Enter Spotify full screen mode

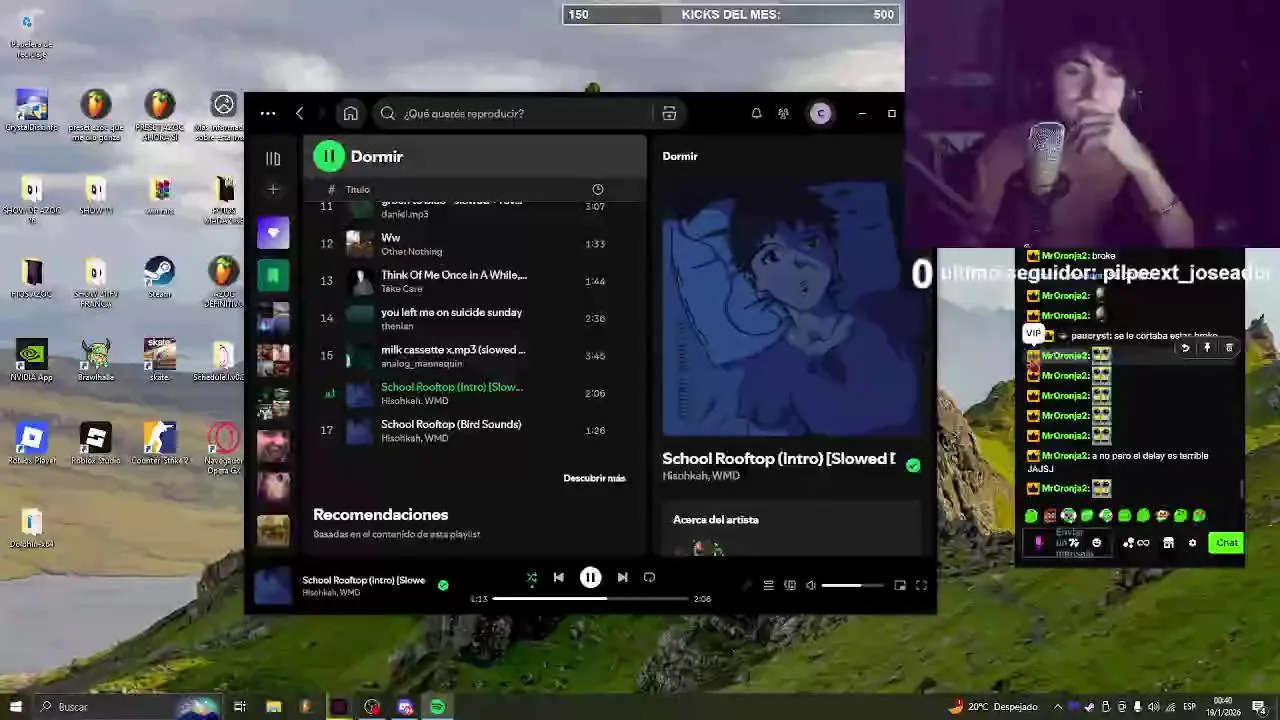pyautogui.click(x=921, y=585)
